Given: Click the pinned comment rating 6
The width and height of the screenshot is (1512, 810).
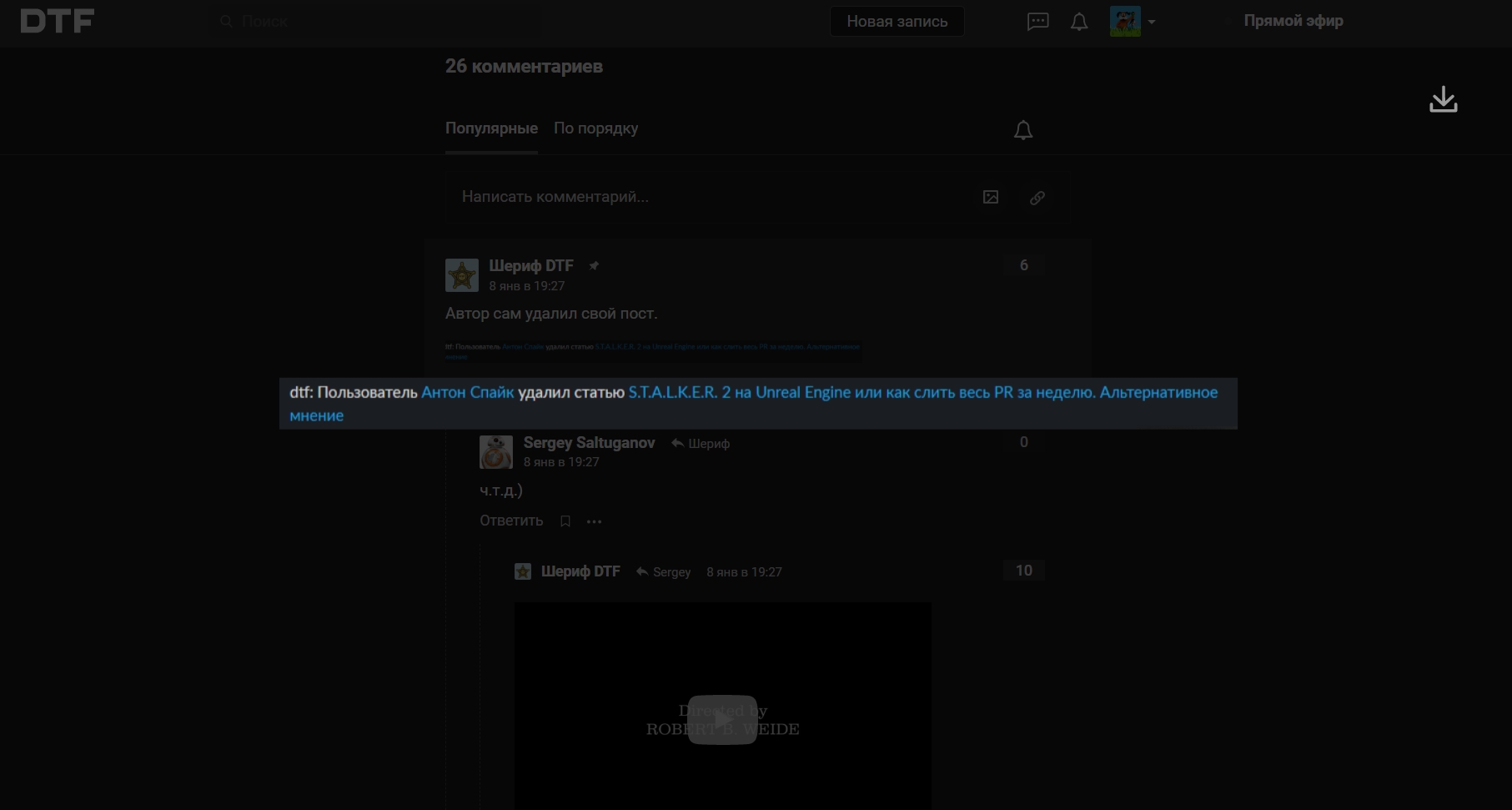Looking at the screenshot, I should 1024,265.
